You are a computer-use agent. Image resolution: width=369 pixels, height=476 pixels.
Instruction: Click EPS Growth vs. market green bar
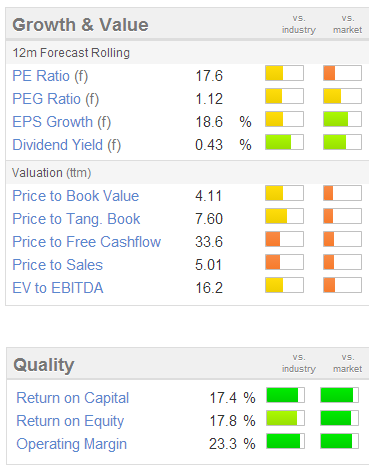coord(342,119)
